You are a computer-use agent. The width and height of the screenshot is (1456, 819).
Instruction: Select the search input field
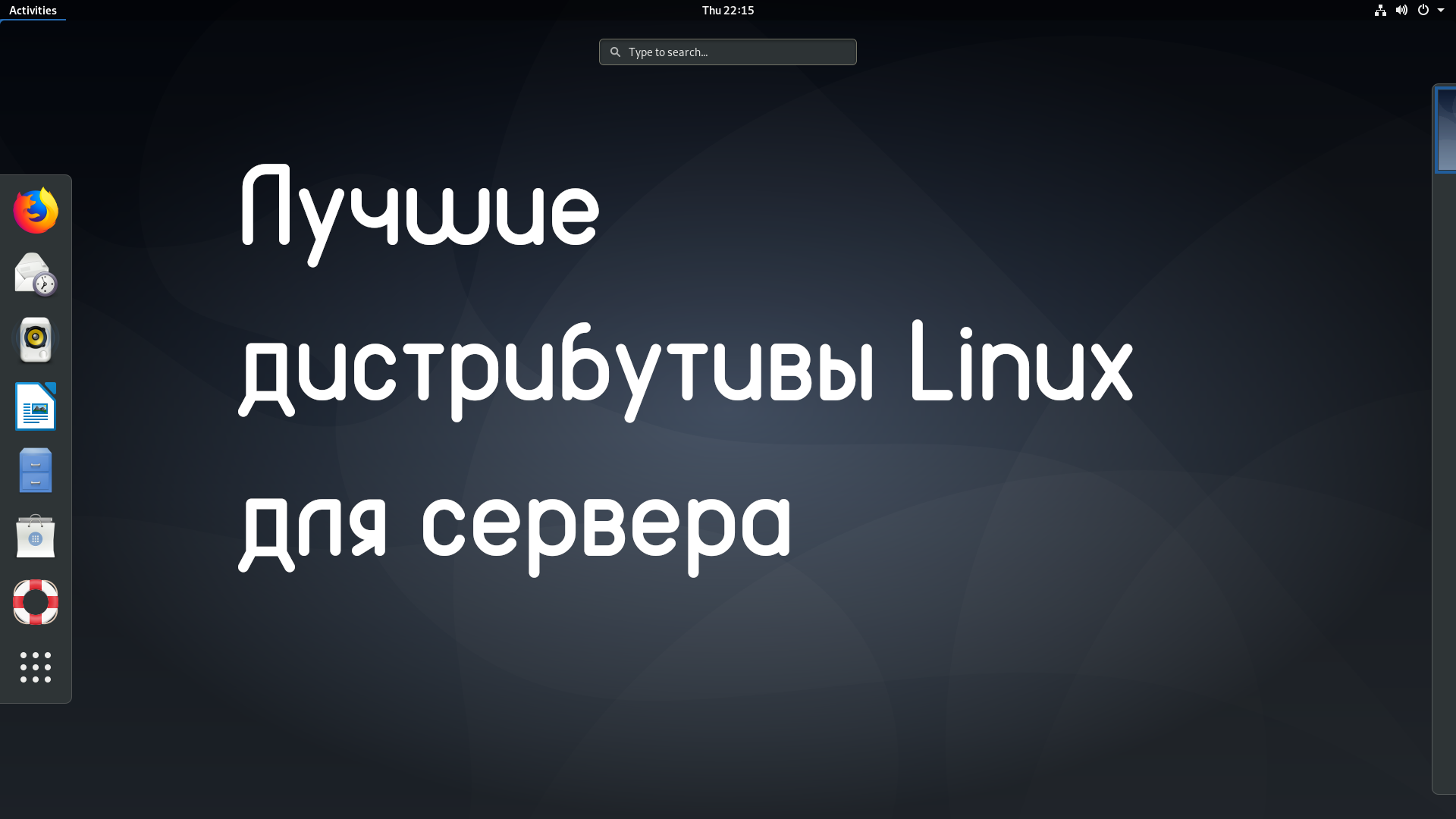click(727, 51)
